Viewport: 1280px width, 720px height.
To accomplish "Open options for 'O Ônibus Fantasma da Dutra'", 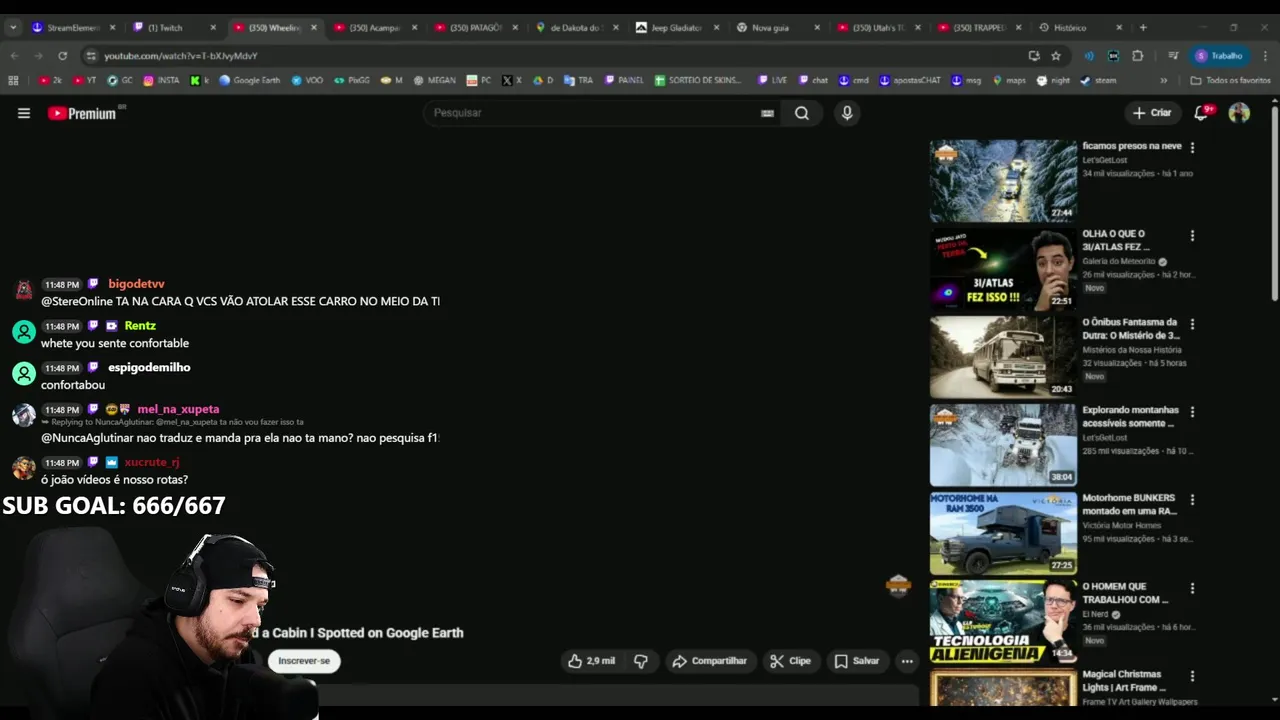I will click(1192, 324).
